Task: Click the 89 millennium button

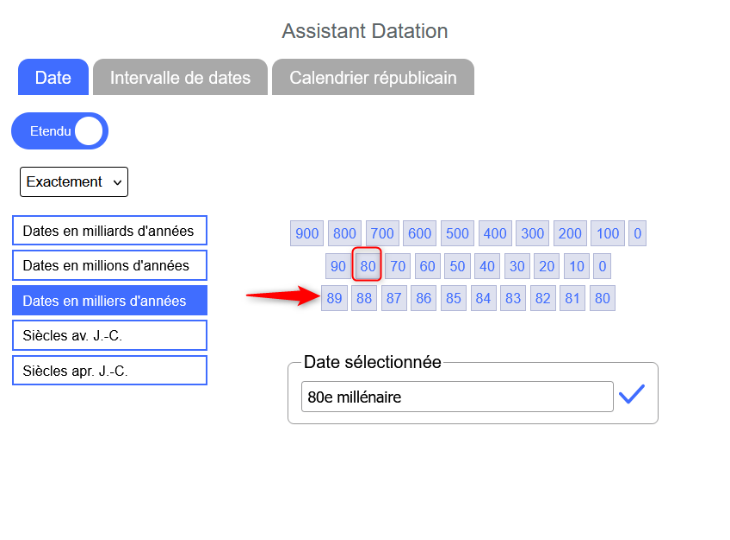Action: (x=334, y=298)
